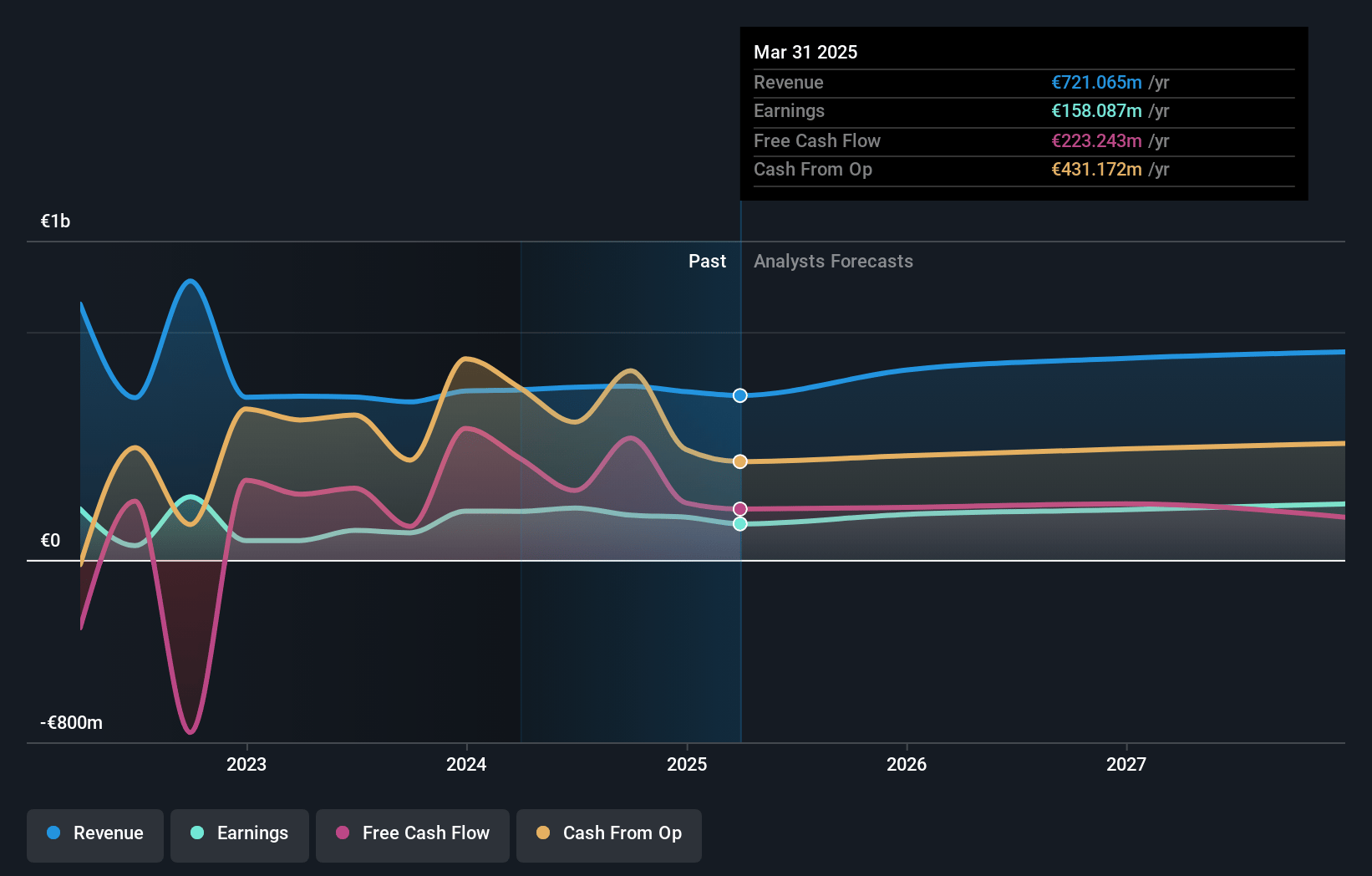Click the 2024 x-axis label
1372x876 pixels.
[x=466, y=764]
